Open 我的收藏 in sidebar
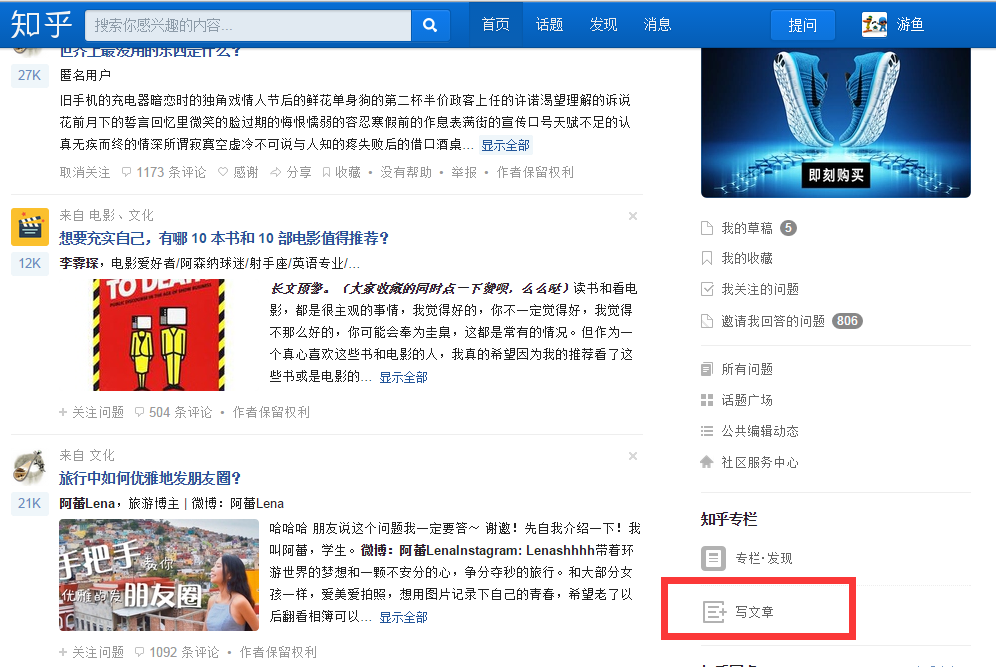Viewport: 996px width, 667px height. coord(737,258)
